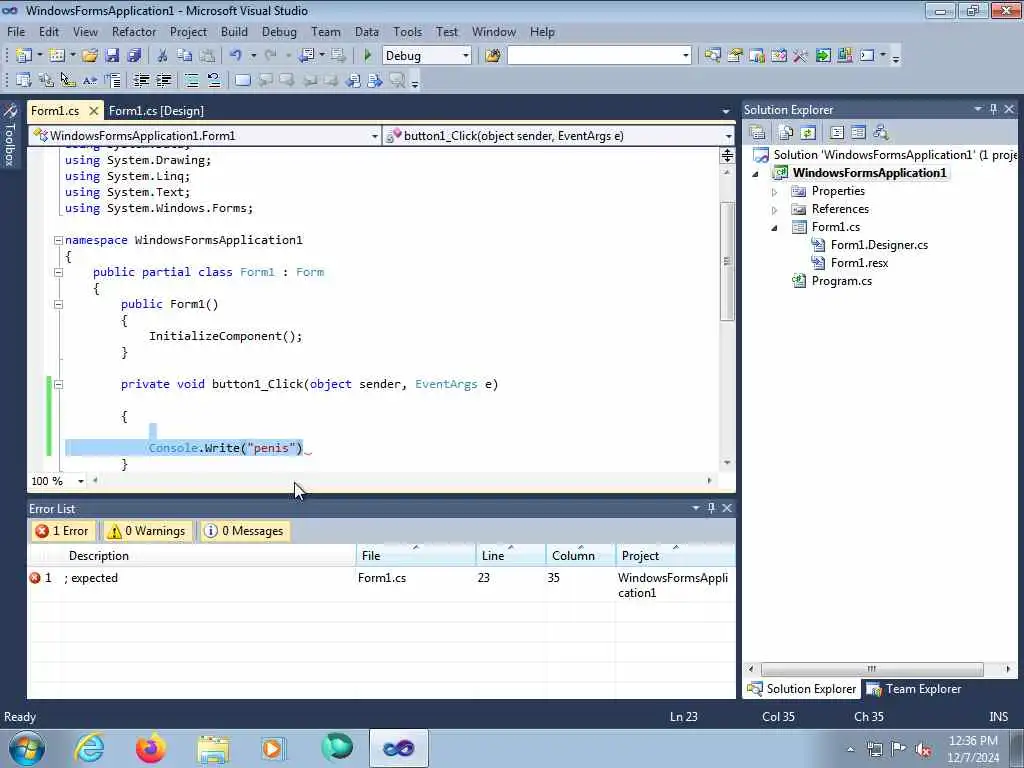Click the Solution Explorer horizontal scrollbar

tap(872, 669)
